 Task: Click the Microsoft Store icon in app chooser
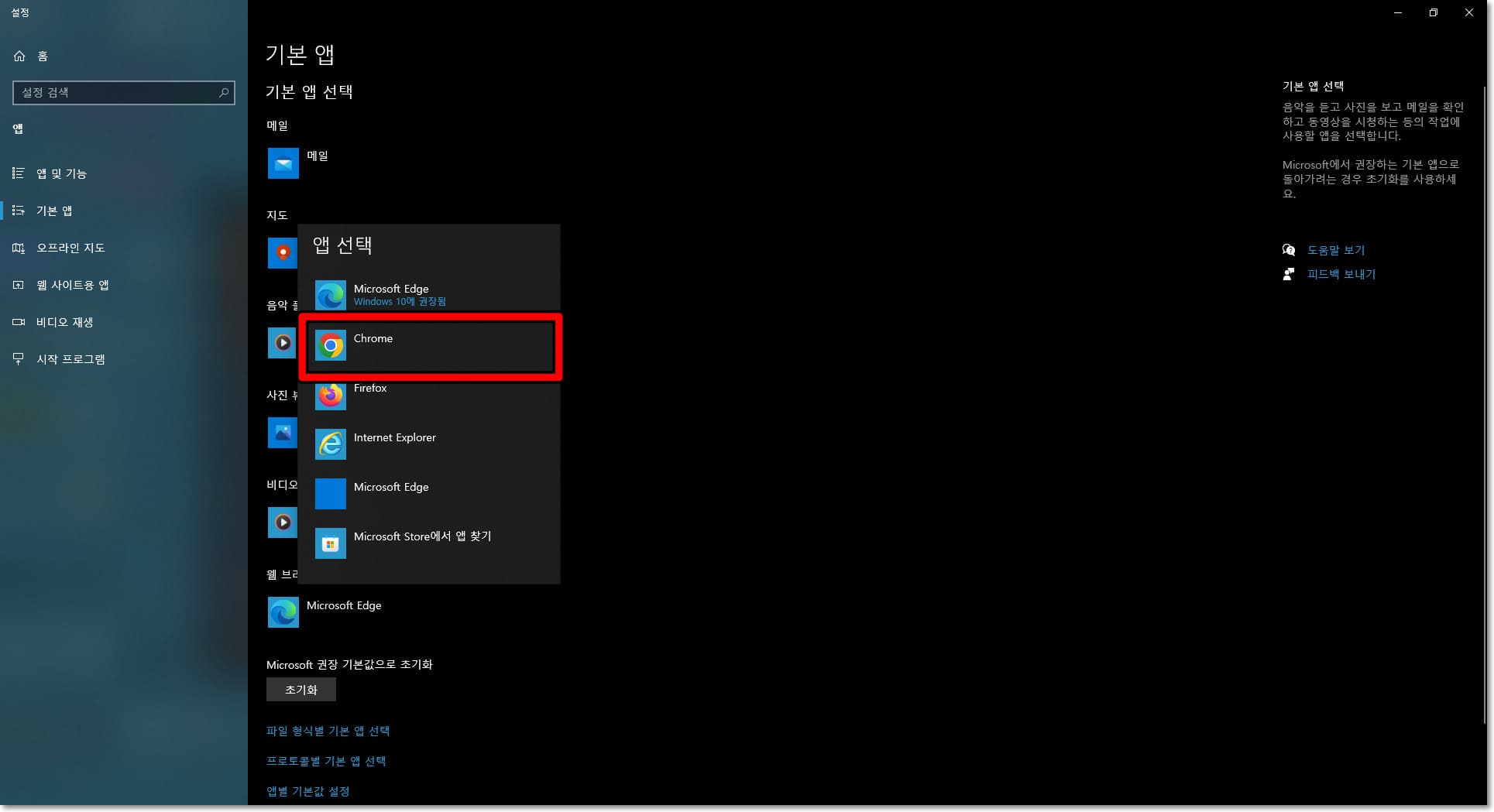331,543
